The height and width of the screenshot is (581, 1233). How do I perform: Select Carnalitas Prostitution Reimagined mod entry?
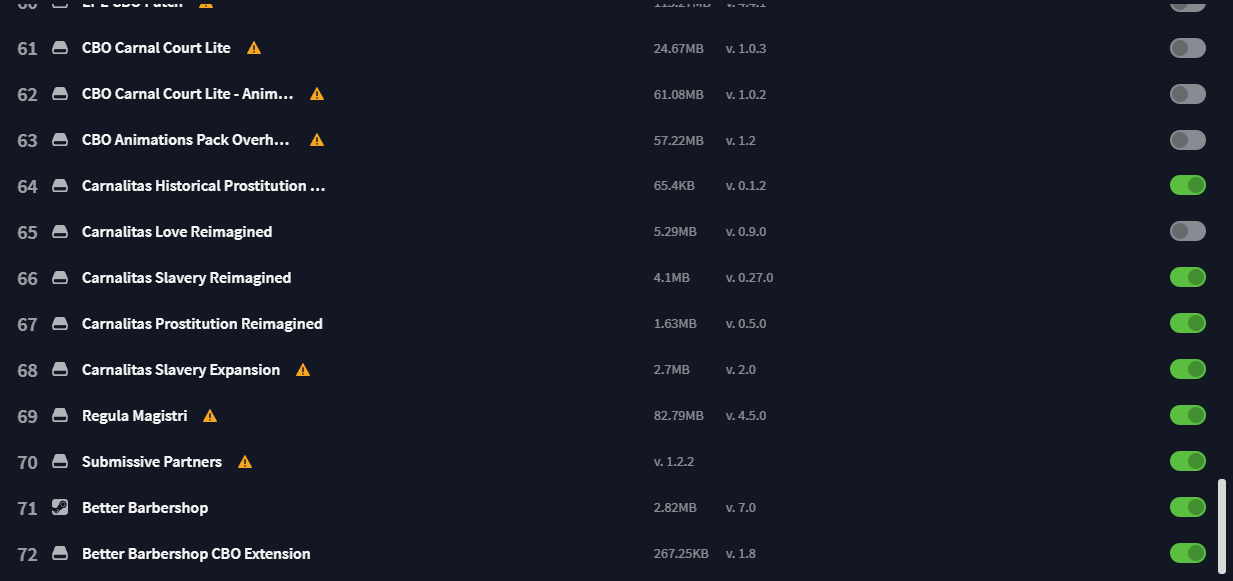click(202, 324)
